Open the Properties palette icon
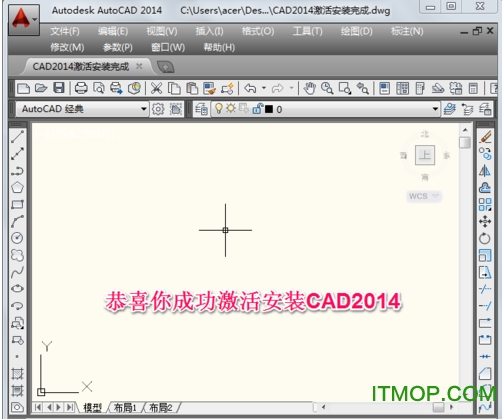 [x=384, y=88]
